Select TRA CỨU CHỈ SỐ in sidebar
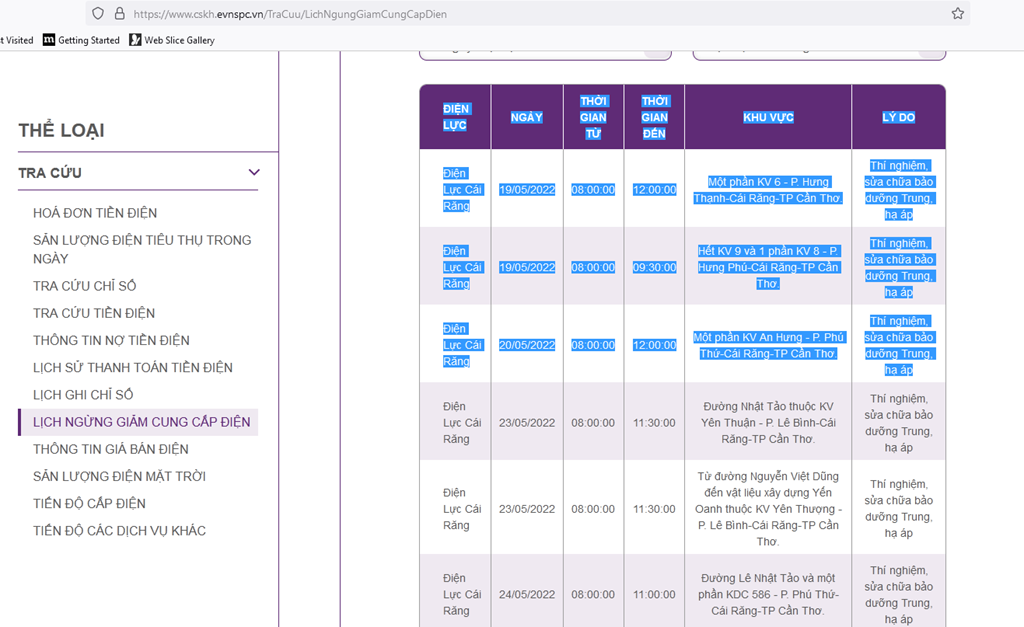 [84, 286]
